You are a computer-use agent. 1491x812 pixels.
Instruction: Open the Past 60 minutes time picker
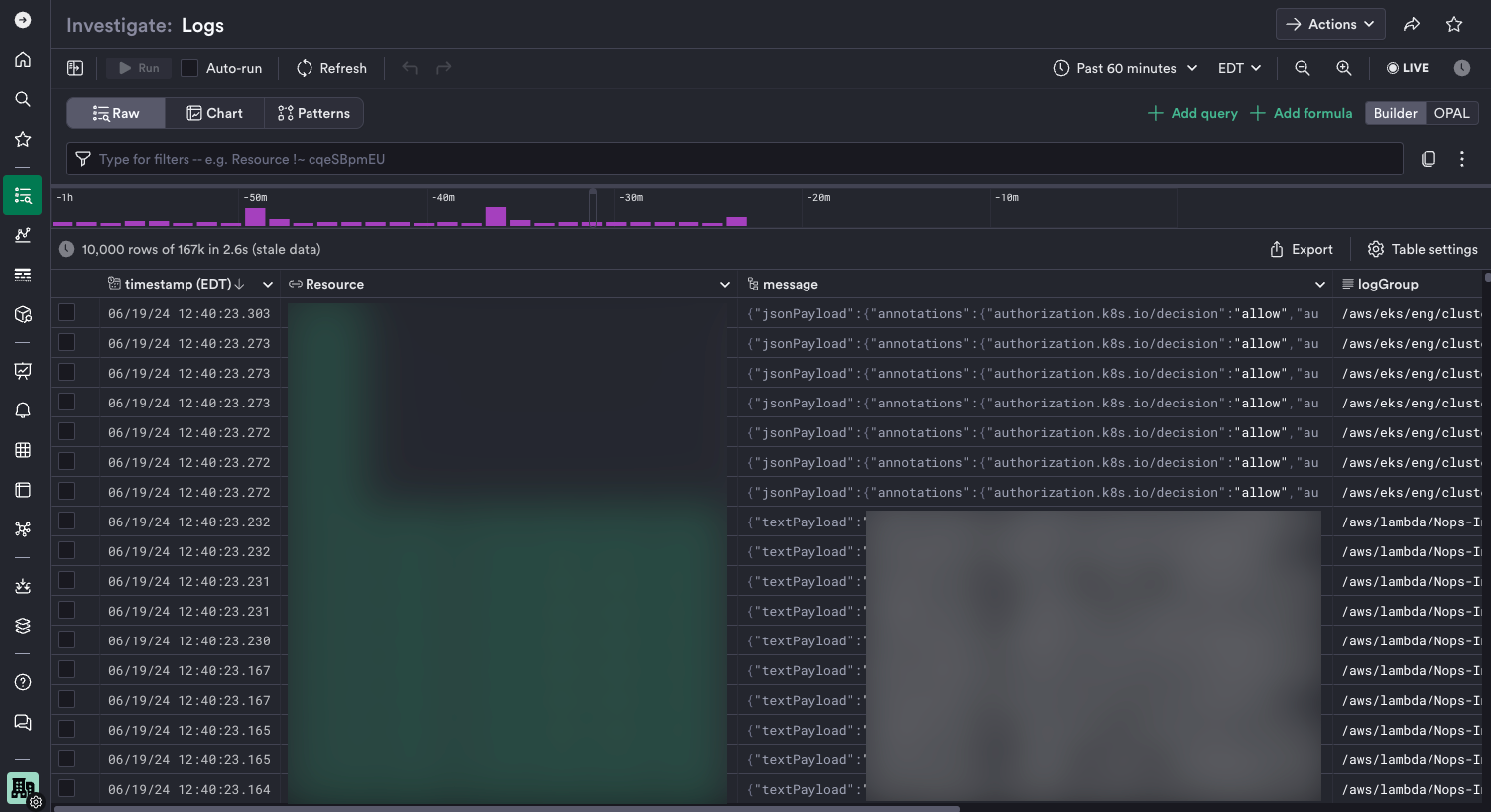tap(1125, 68)
